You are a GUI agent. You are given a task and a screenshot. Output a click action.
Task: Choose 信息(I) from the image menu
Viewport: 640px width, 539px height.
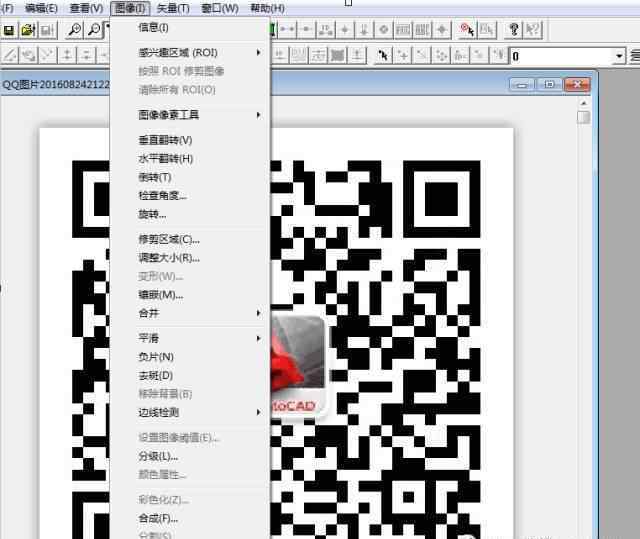(189, 28)
